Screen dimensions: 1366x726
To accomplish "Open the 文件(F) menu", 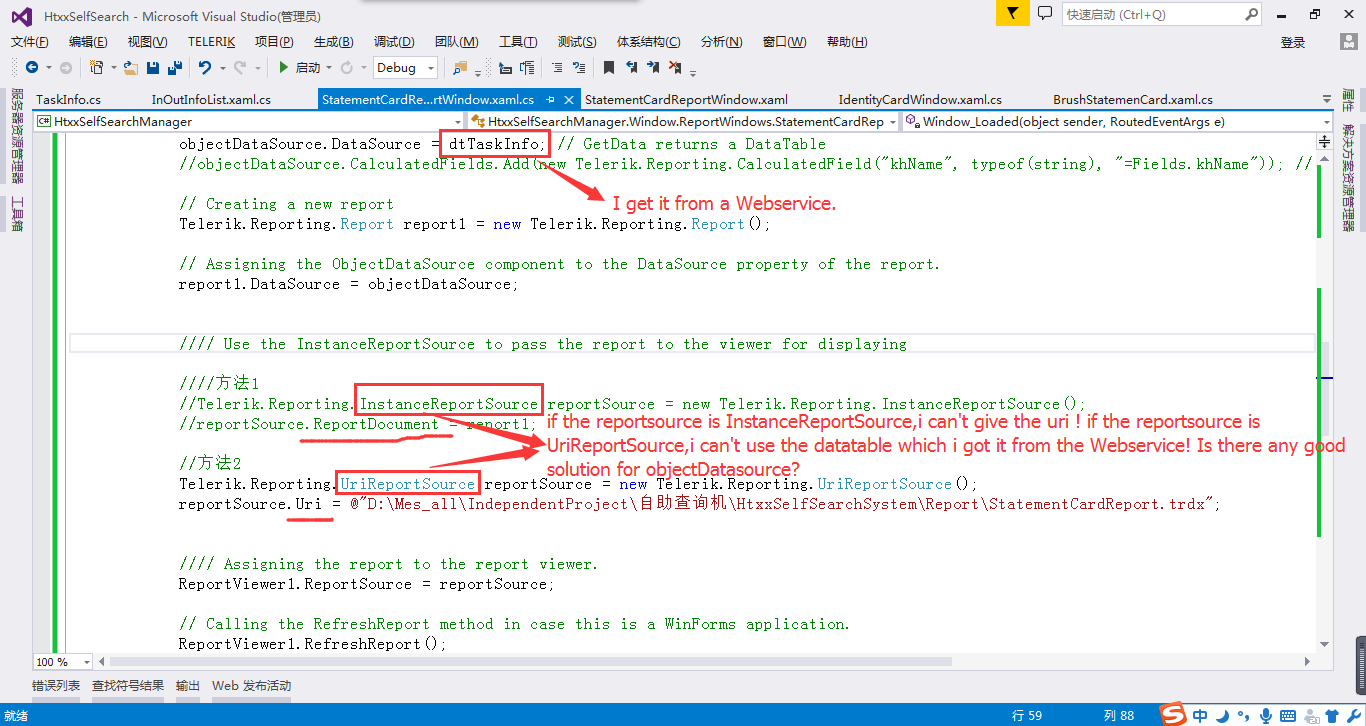I will click(30, 42).
